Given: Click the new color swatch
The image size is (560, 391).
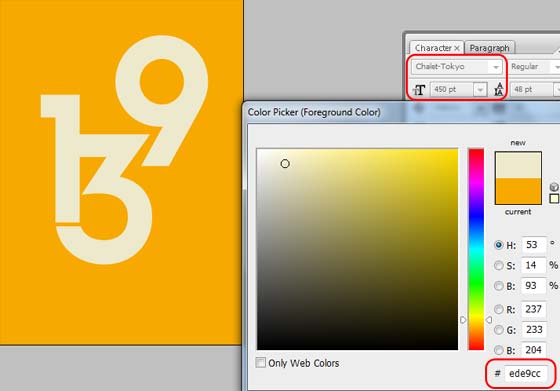Looking at the screenshot, I should [x=518, y=165].
